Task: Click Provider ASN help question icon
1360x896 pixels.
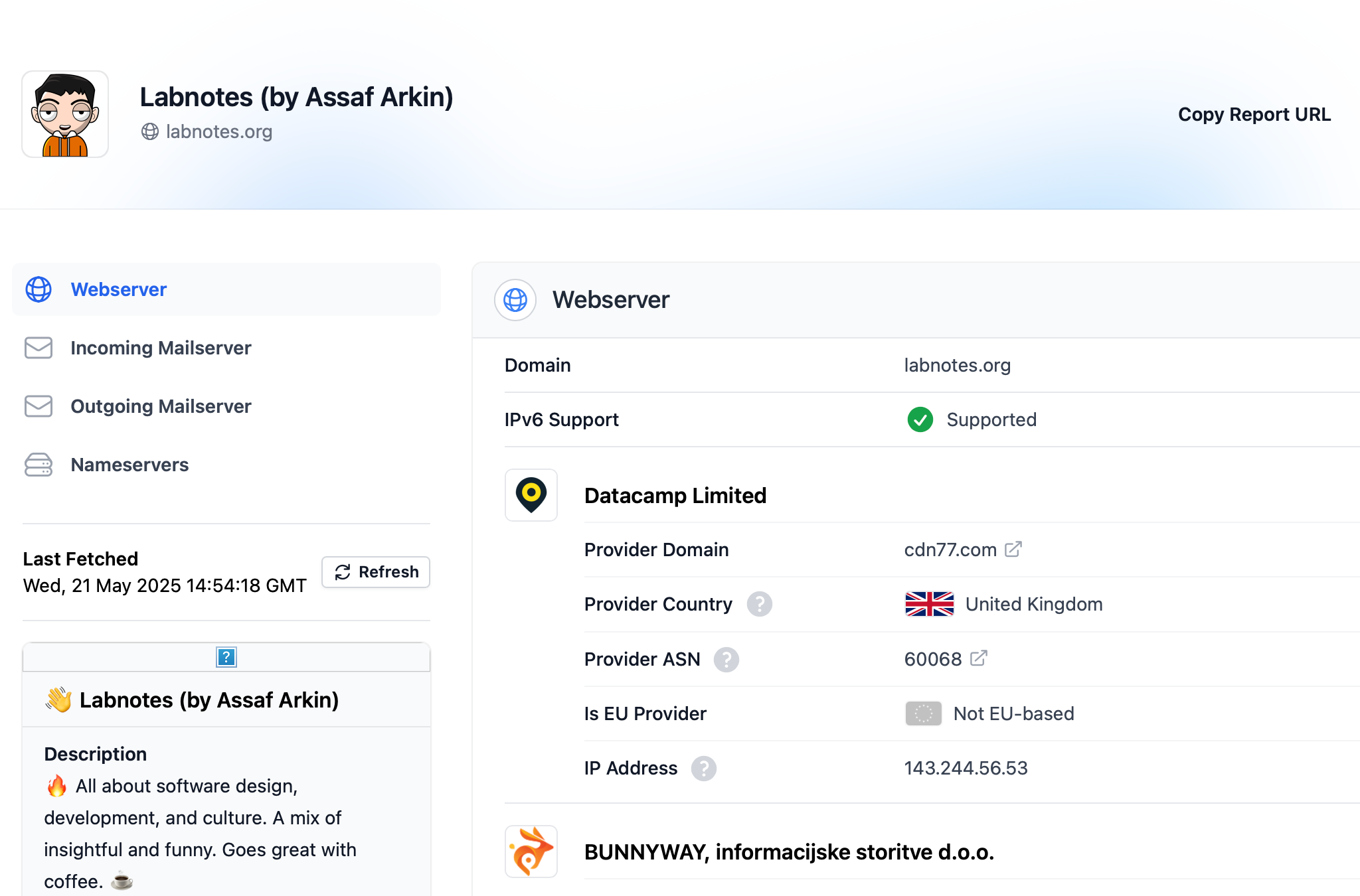Action: coord(726,659)
